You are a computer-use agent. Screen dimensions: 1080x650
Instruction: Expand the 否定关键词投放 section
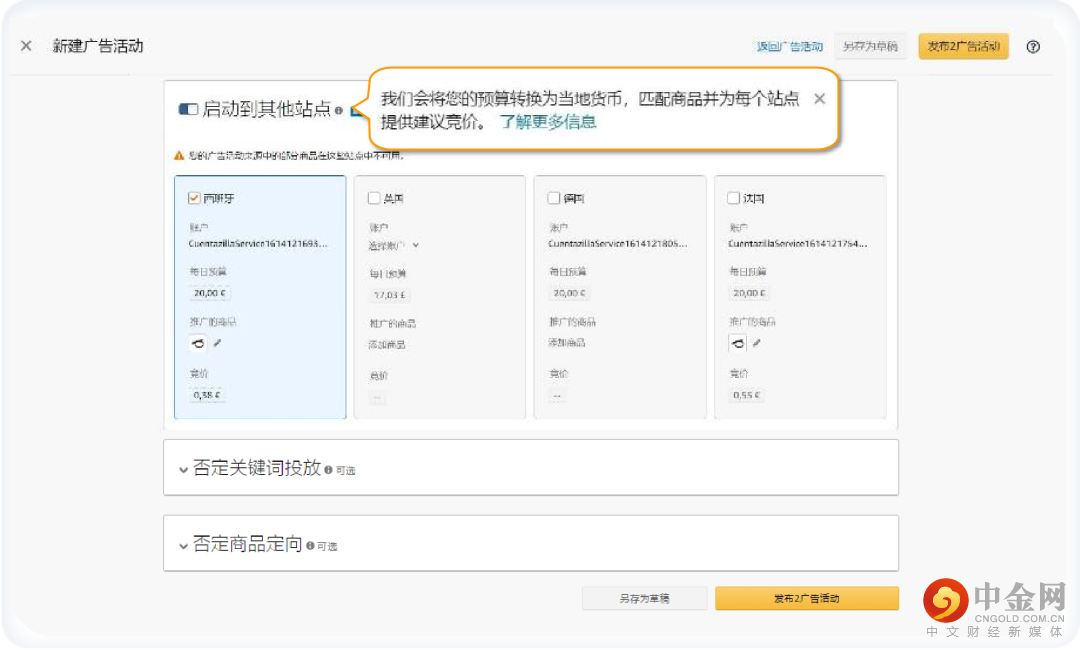(183, 469)
